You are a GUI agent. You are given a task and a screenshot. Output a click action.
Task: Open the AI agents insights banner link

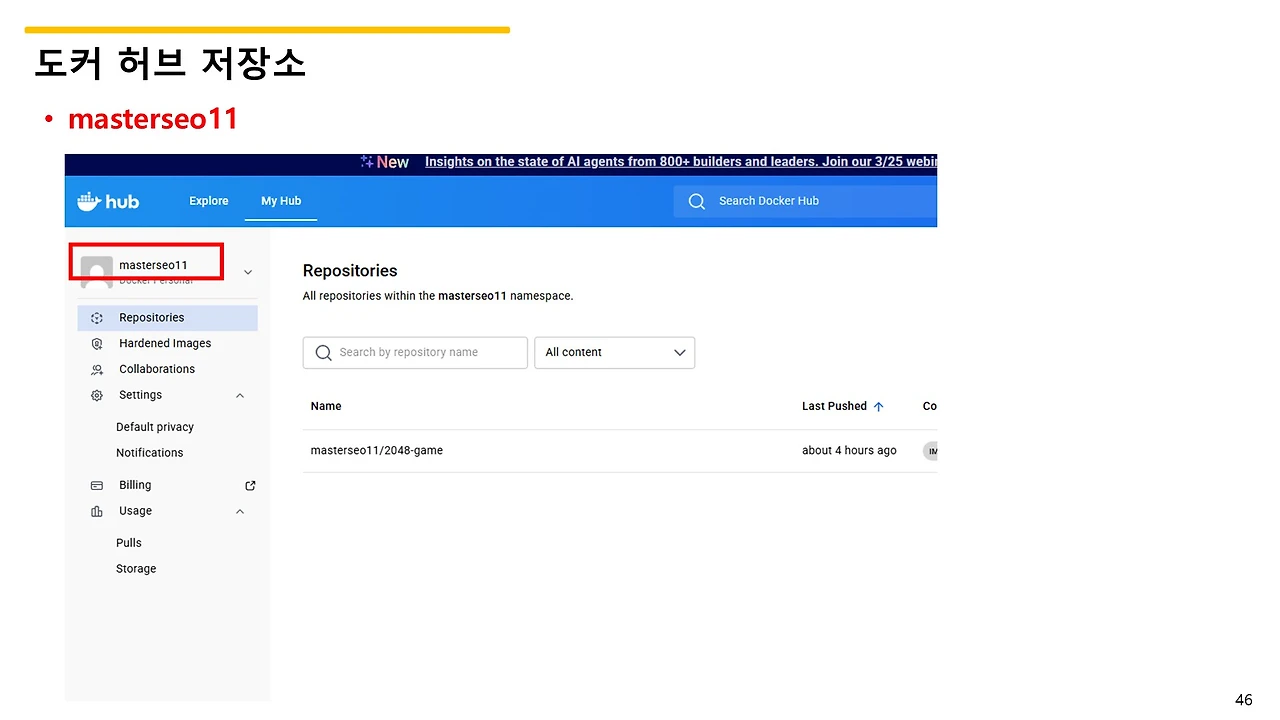681,162
